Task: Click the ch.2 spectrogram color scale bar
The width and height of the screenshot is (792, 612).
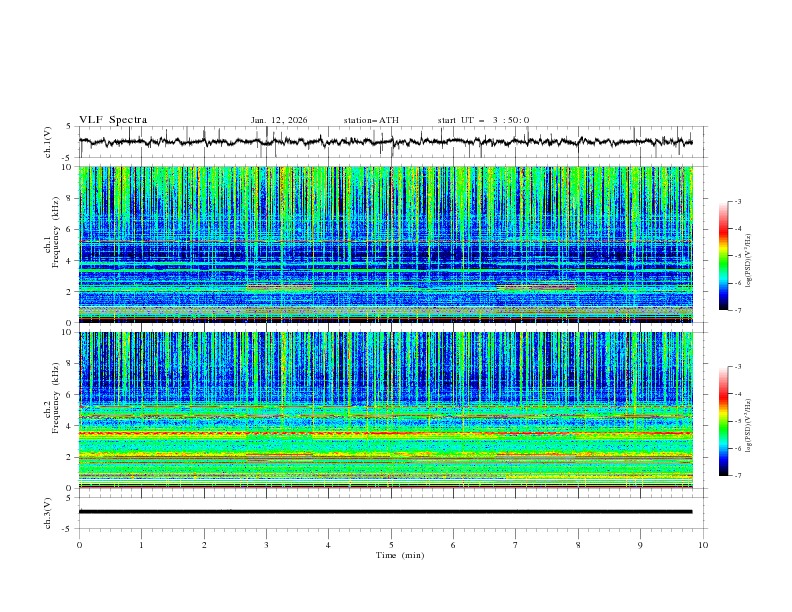Action: pos(723,421)
